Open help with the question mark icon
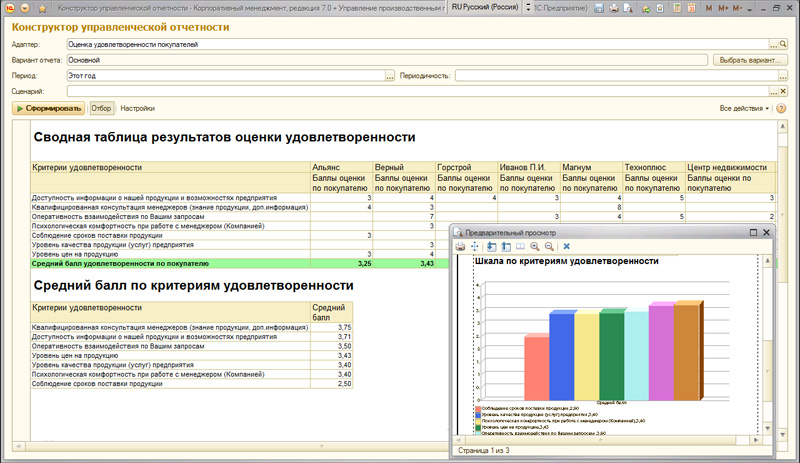800x463 pixels. tap(780, 108)
